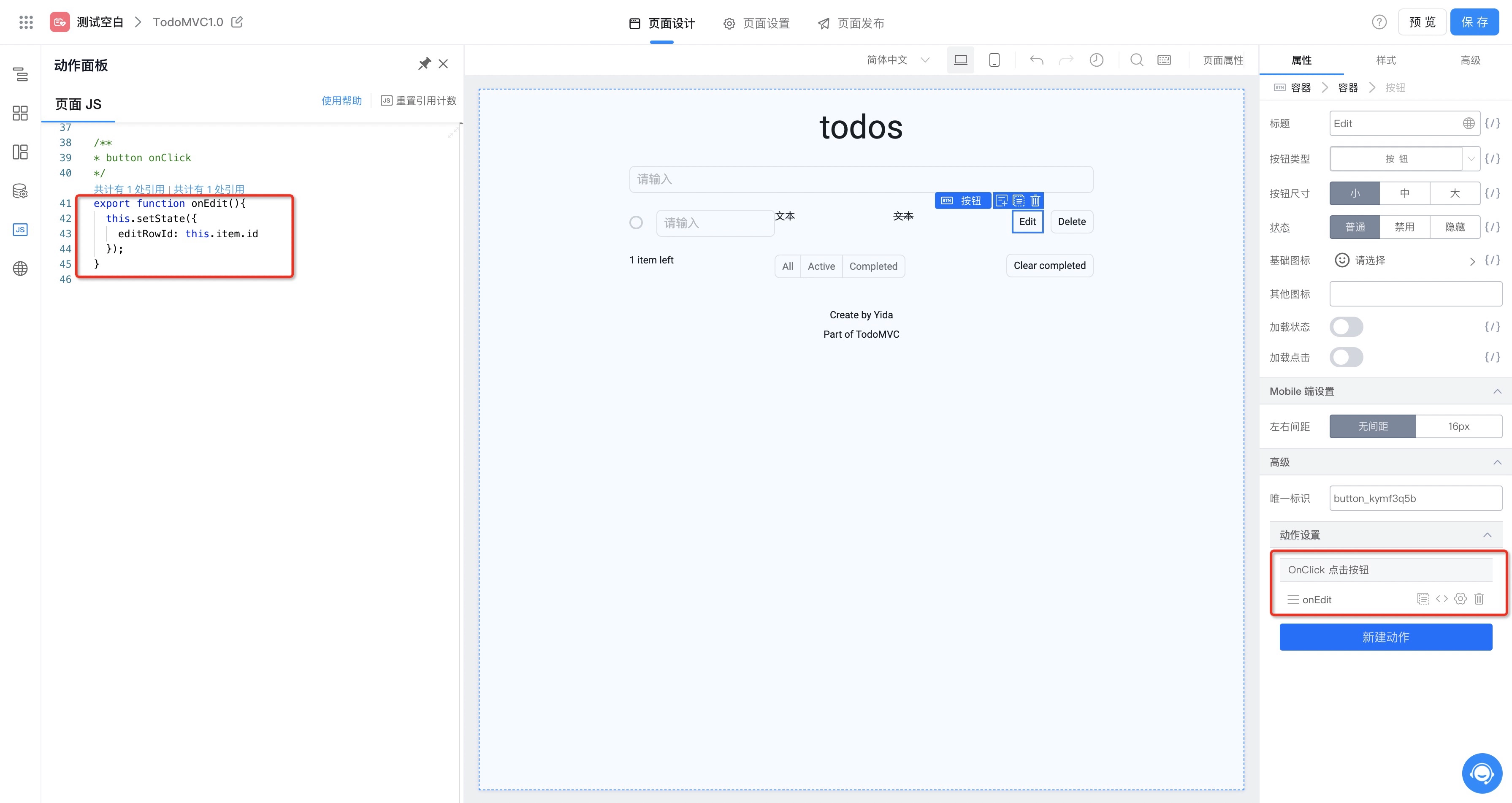
Task: Open the data source sidebar icon
Action: click(20, 191)
